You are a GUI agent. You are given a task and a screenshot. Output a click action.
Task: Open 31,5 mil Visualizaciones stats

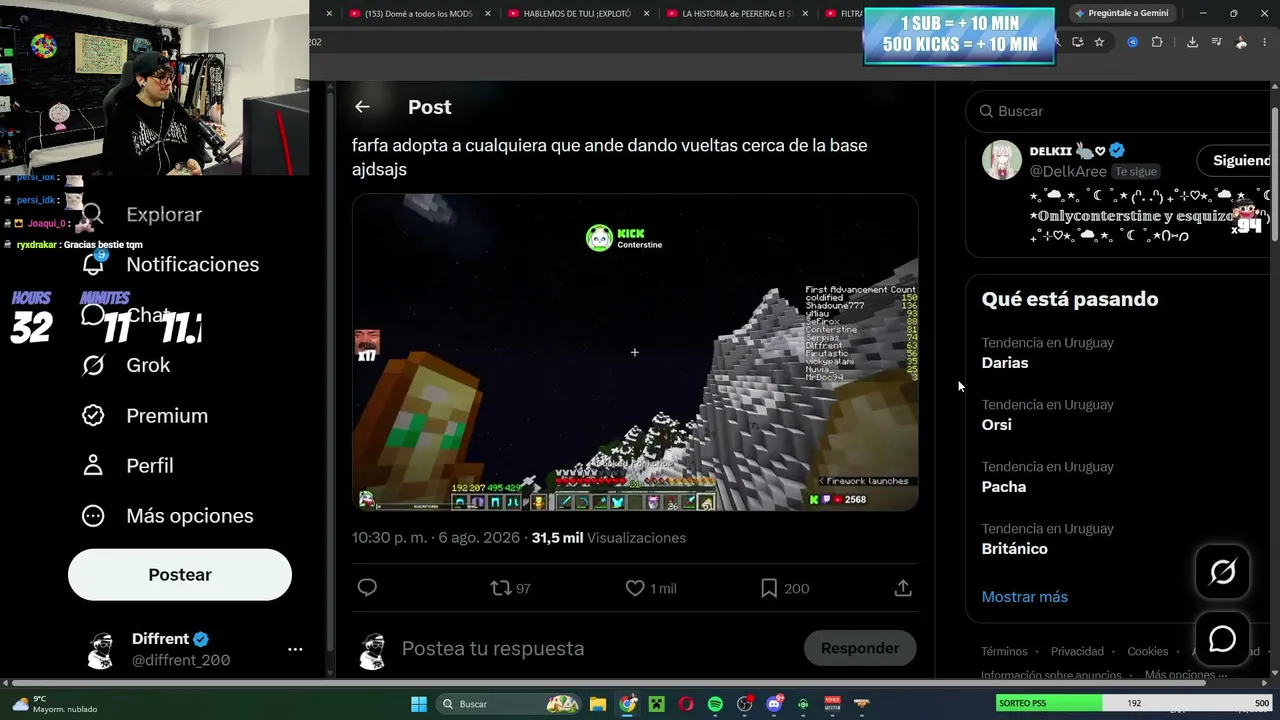(x=608, y=538)
